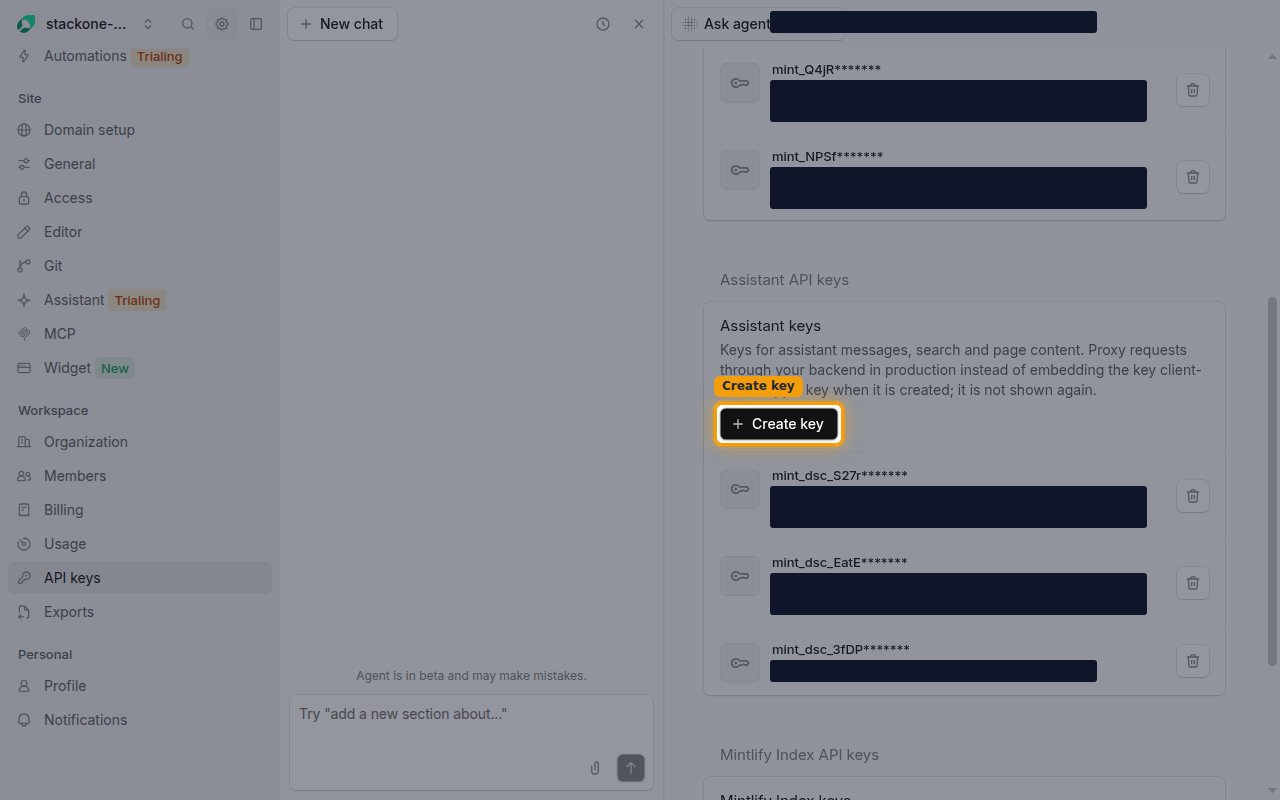This screenshot has width=1280, height=800.
Task: Expand the stackone workspace switcher
Action: pos(86,24)
